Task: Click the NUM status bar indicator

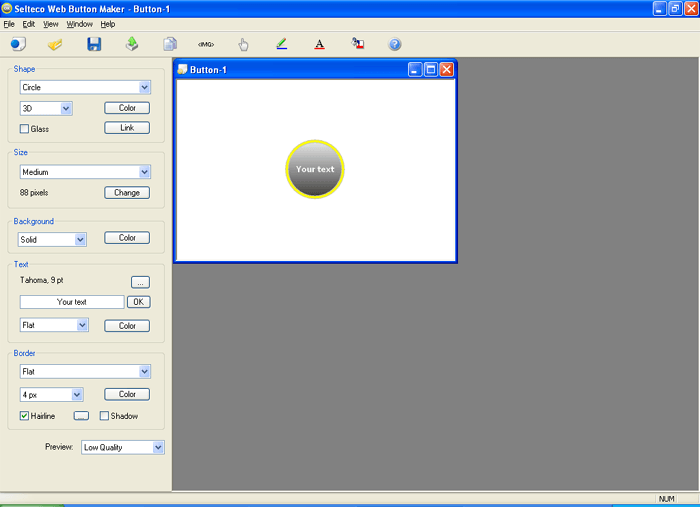Action: coord(666,499)
